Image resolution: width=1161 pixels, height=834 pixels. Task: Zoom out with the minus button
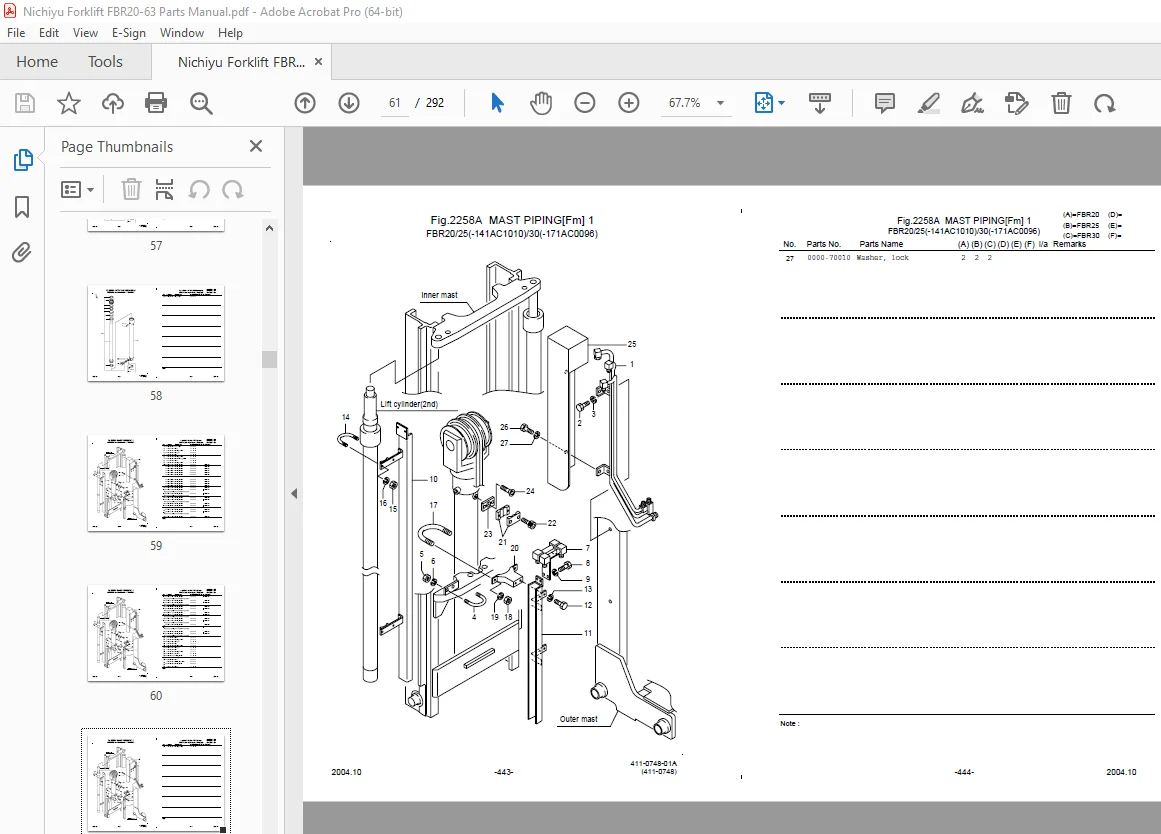coord(585,103)
